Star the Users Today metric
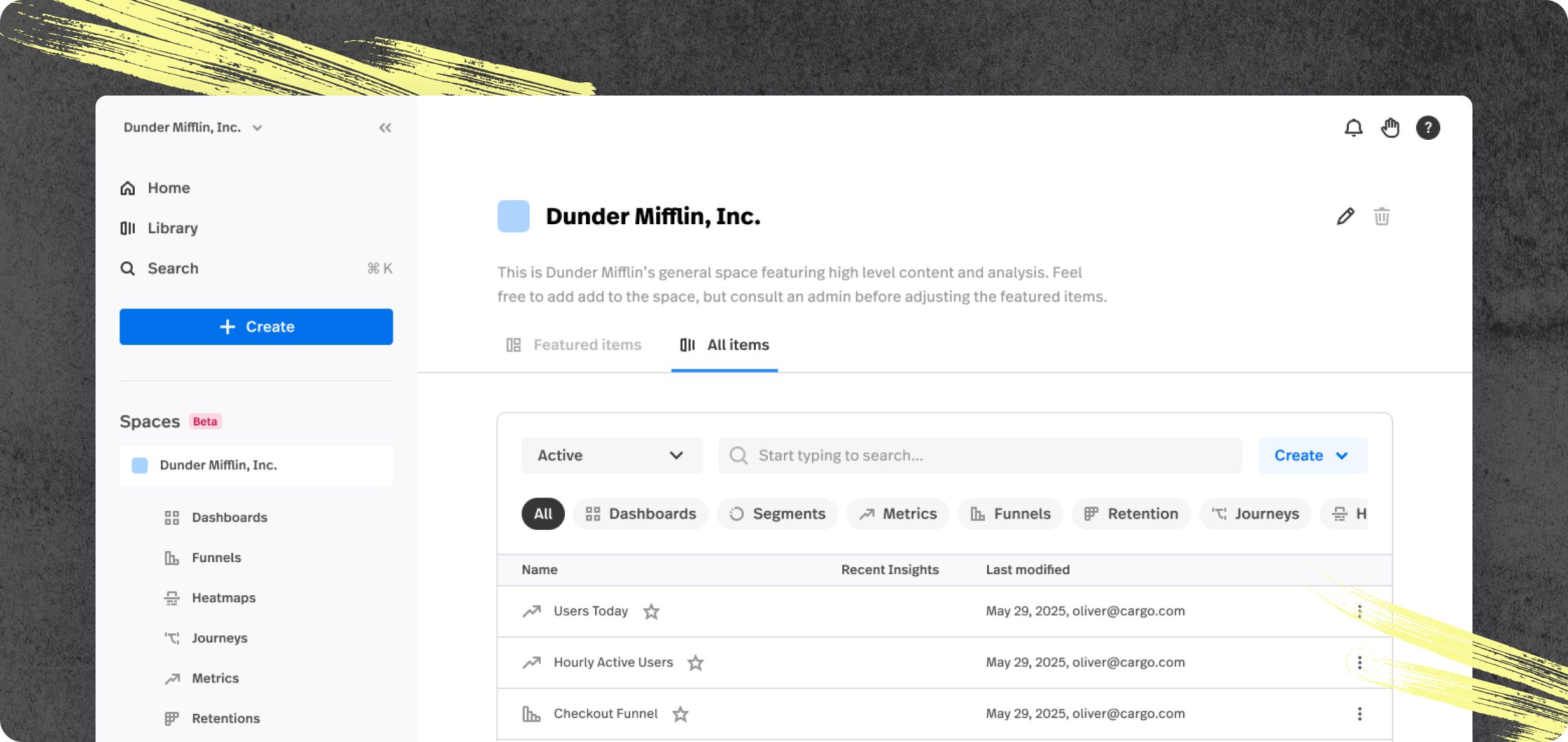 point(651,611)
